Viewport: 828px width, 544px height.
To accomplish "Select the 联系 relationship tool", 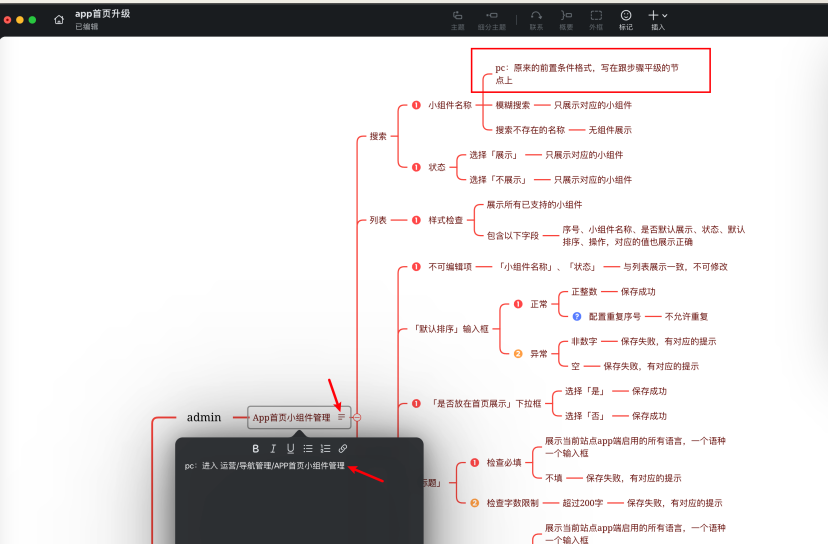I will (x=536, y=16).
